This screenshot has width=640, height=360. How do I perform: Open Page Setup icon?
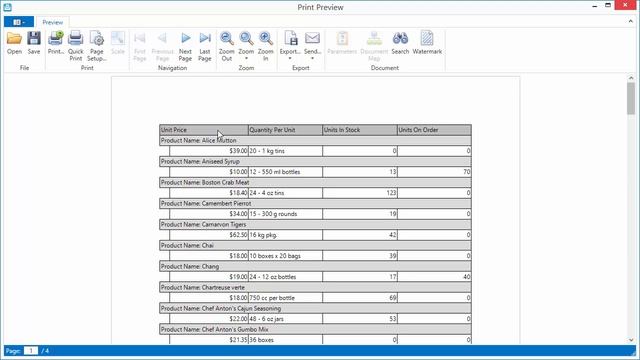pos(97,38)
